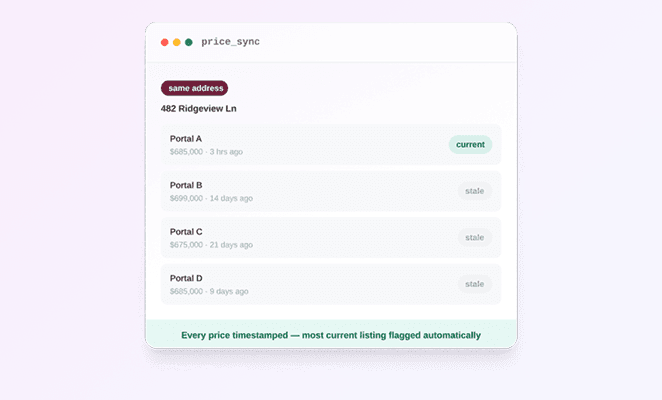Select Portal D 9 days ago text
Image resolution: width=662 pixels, height=400 pixels.
[229, 291]
